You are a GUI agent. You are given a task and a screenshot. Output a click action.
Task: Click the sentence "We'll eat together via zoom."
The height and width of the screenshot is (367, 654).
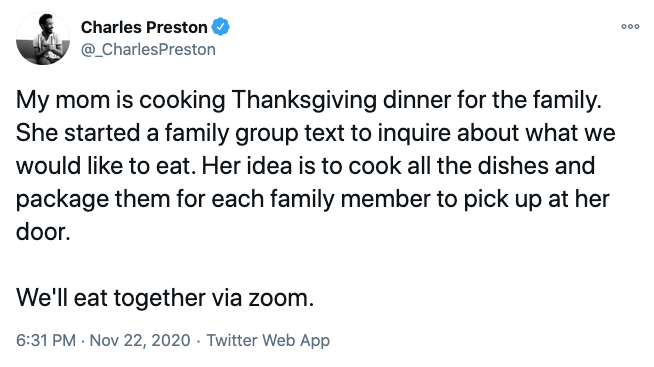165,298
